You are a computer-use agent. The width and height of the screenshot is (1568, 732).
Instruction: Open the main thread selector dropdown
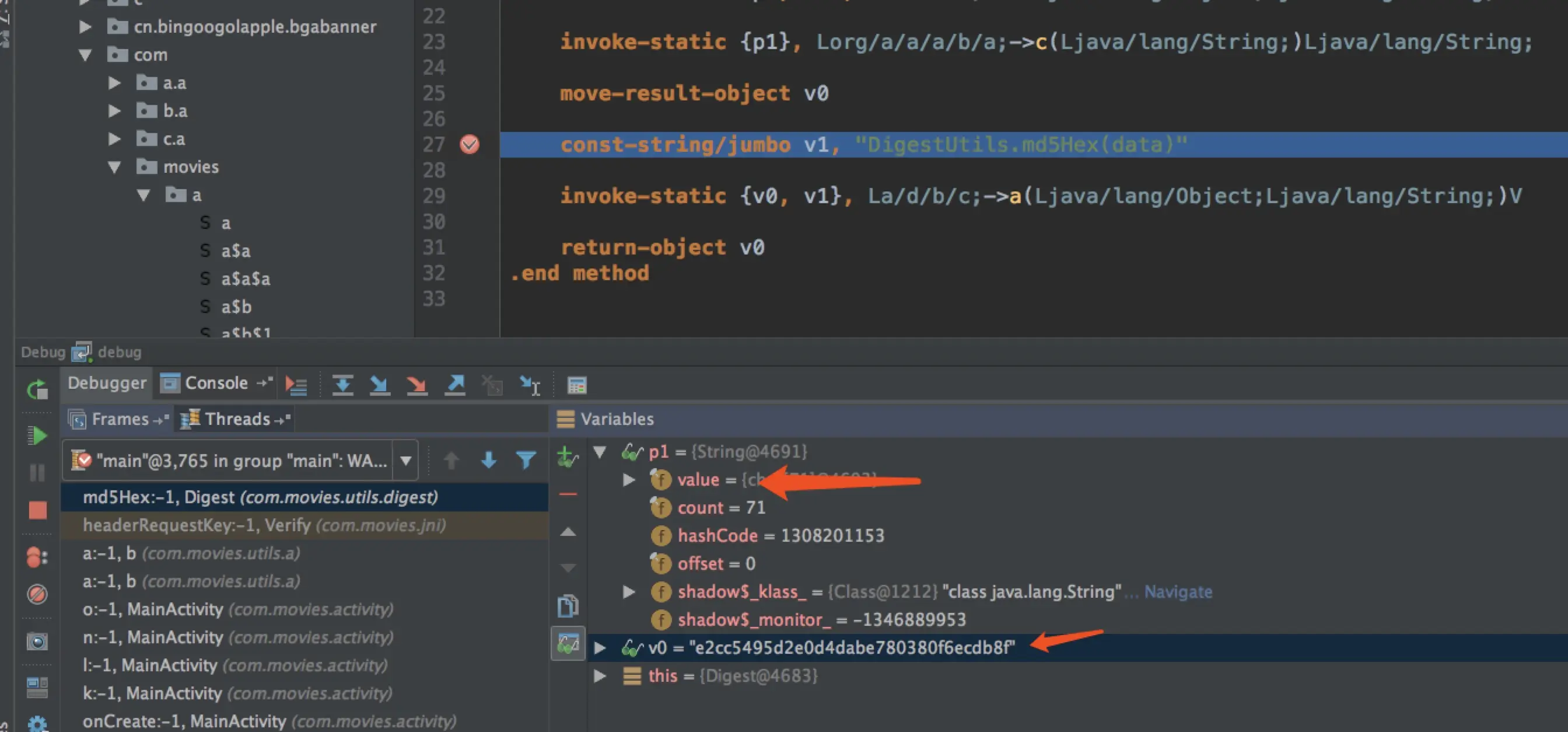coord(406,461)
